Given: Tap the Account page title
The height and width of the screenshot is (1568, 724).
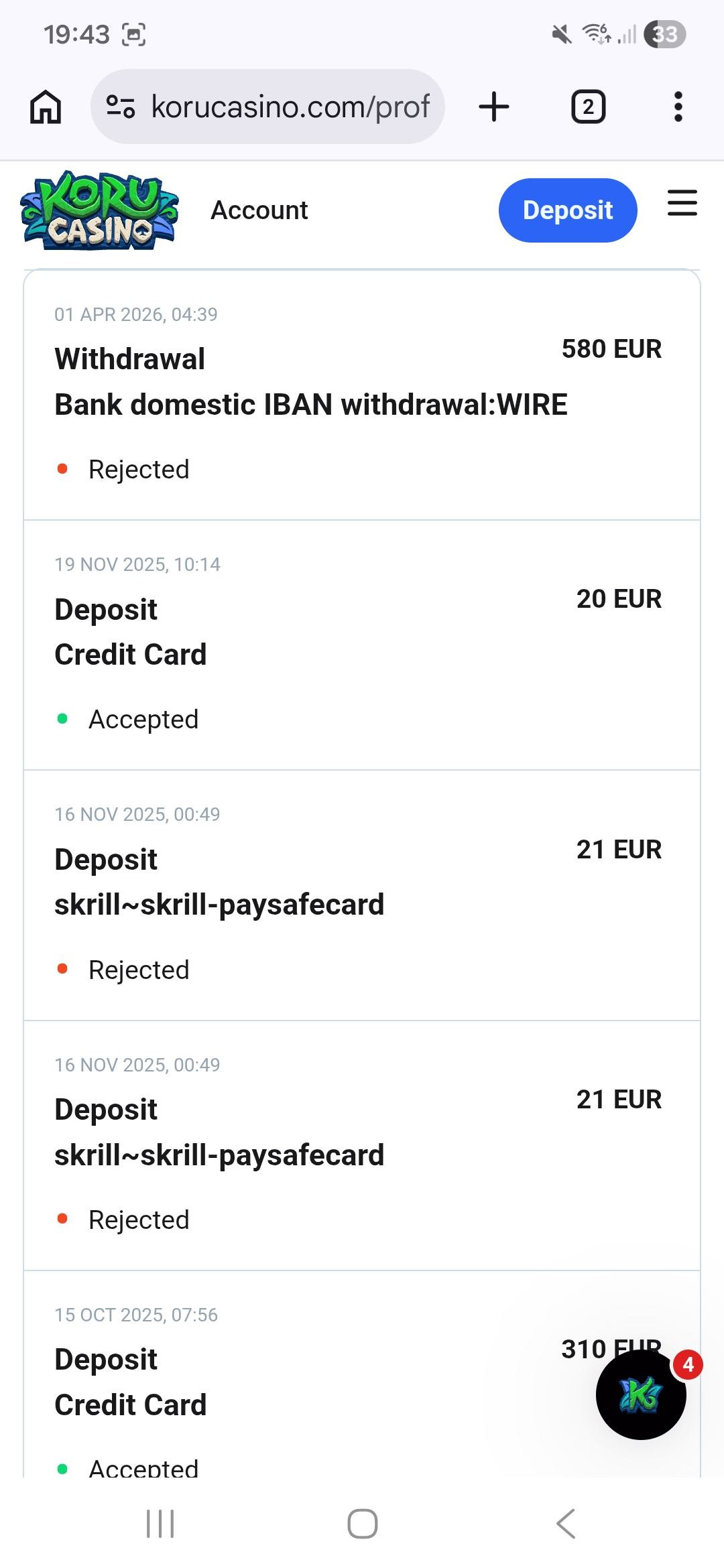Looking at the screenshot, I should coord(259,210).
